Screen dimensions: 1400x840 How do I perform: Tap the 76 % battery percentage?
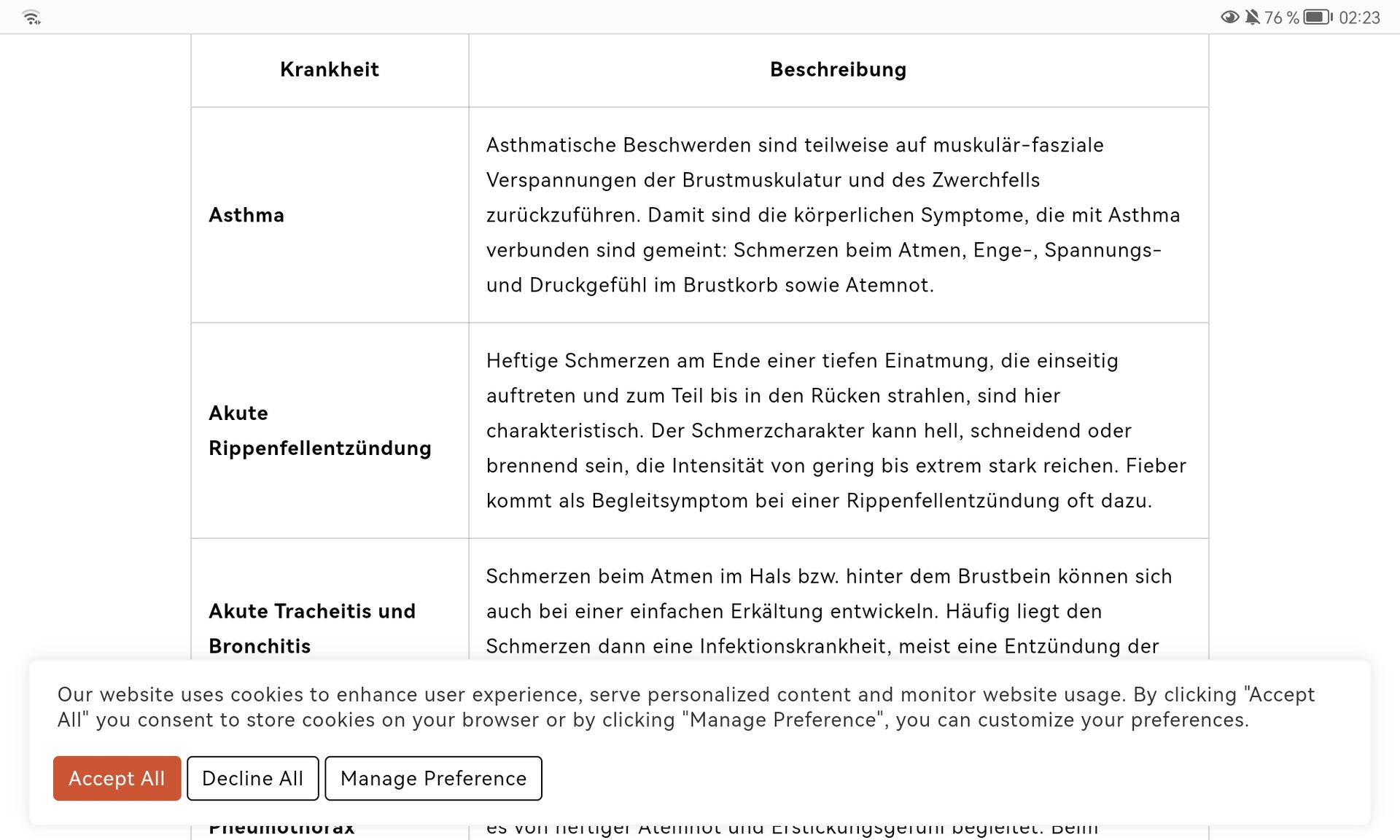coord(1281,17)
